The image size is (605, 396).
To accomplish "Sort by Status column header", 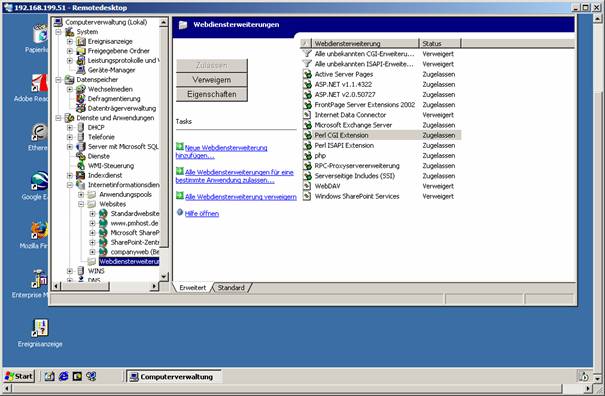I will [x=440, y=43].
